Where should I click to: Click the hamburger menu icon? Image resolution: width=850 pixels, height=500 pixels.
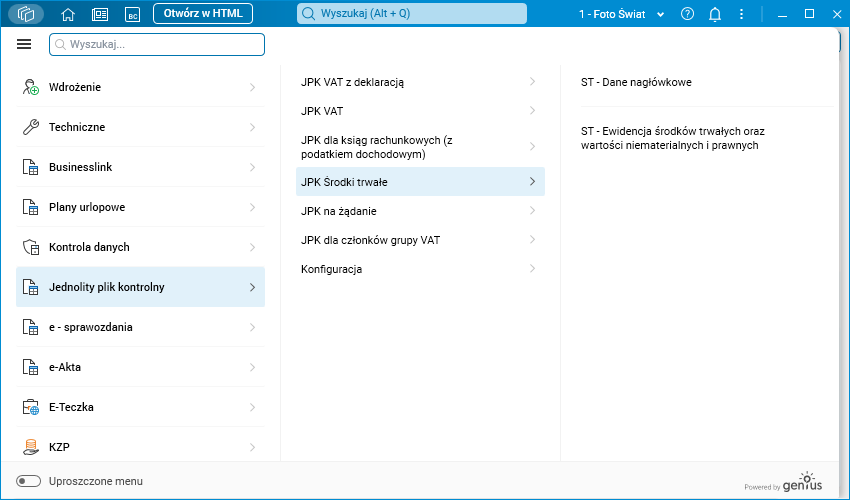(x=25, y=44)
